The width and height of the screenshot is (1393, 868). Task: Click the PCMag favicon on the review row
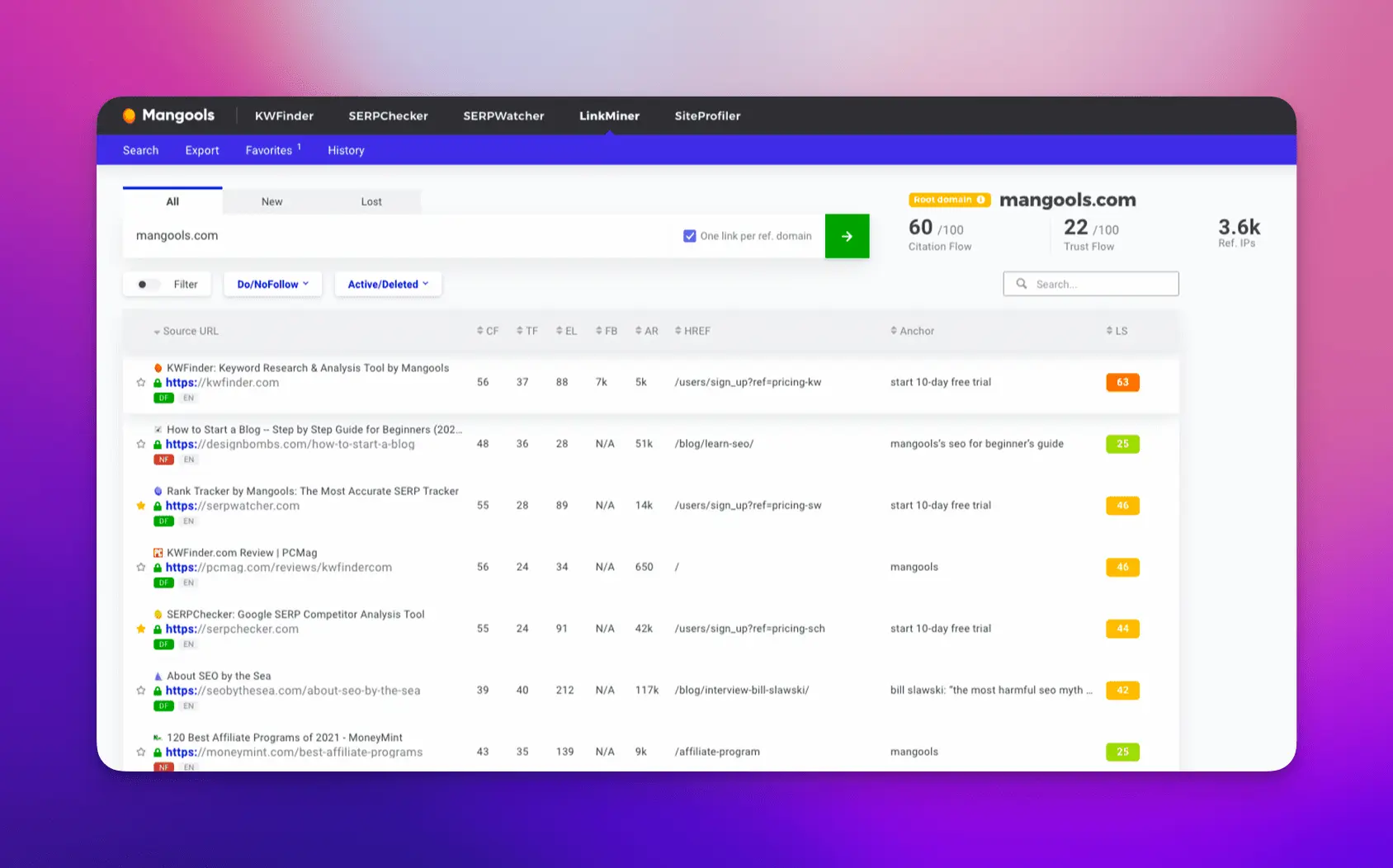coord(157,553)
